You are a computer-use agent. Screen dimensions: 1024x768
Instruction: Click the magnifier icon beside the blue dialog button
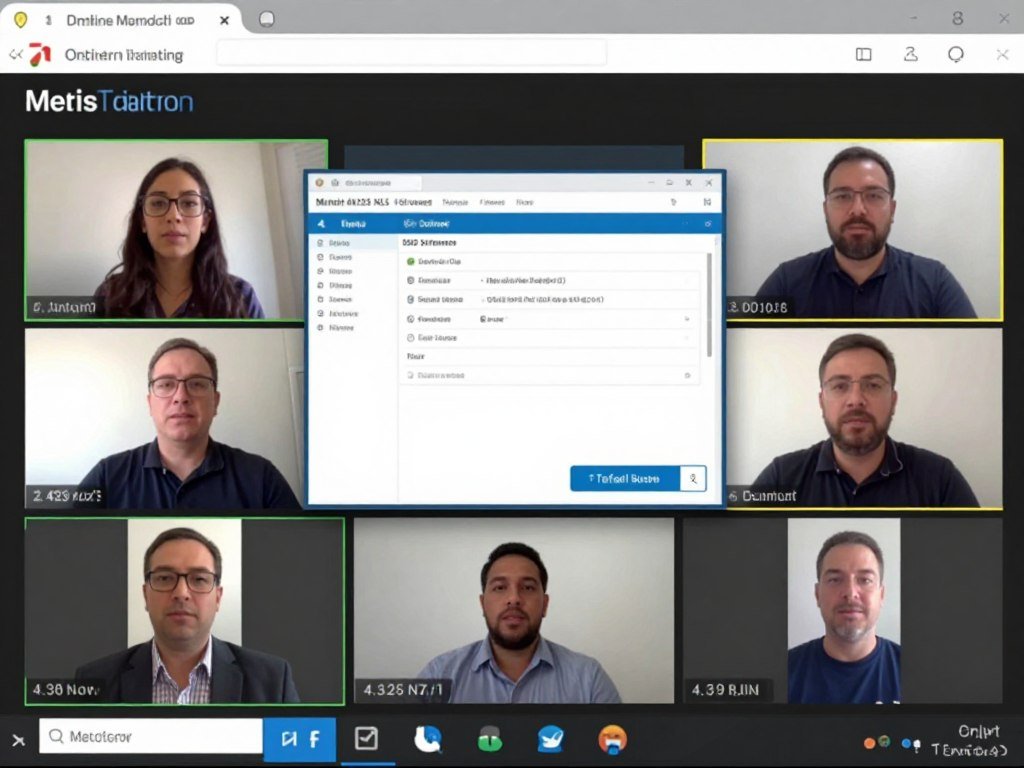693,478
